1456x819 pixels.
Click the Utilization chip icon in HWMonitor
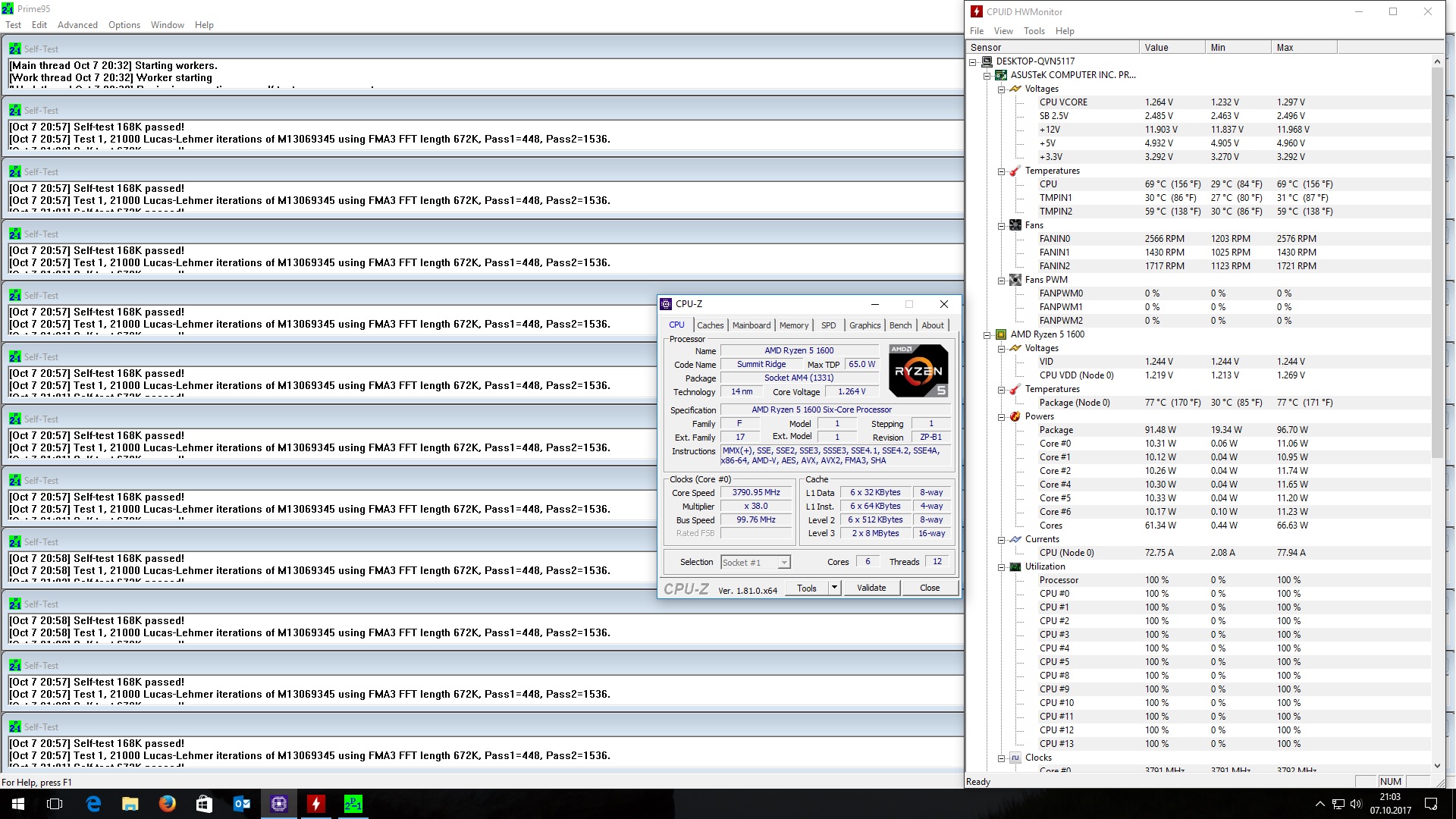(x=1015, y=566)
